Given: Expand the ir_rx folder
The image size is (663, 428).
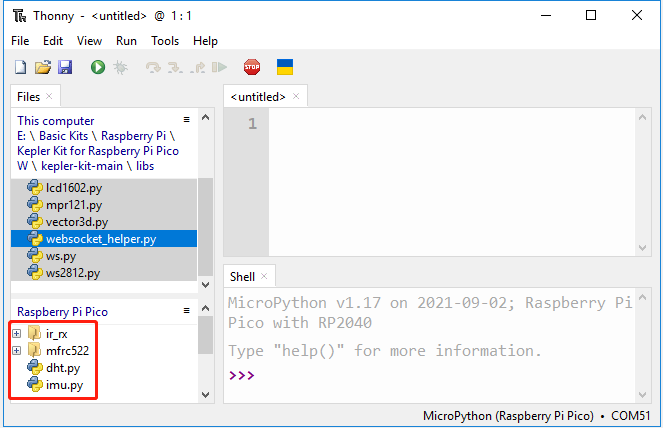Looking at the screenshot, I should (16, 334).
